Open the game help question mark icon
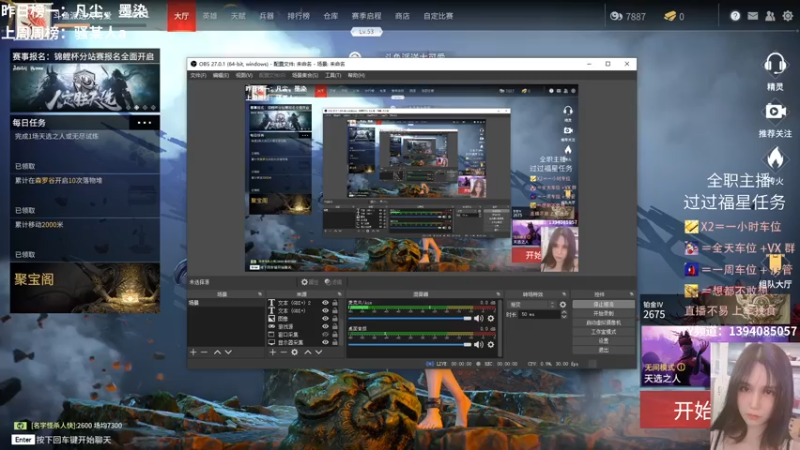Viewport: 800px width, 450px height. pyautogui.click(x=735, y=16)
